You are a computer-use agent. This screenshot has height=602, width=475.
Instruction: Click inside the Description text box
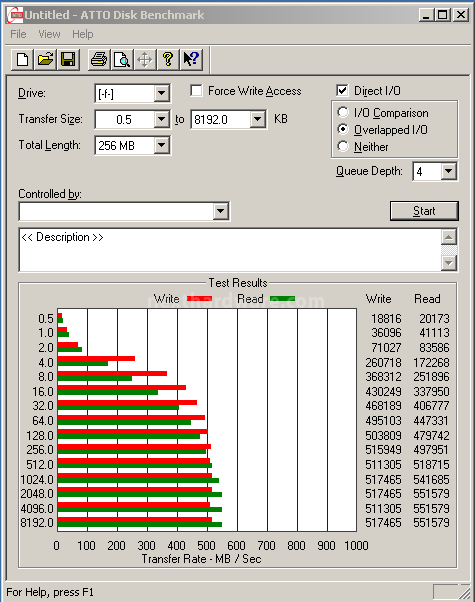tap(230, 250)
